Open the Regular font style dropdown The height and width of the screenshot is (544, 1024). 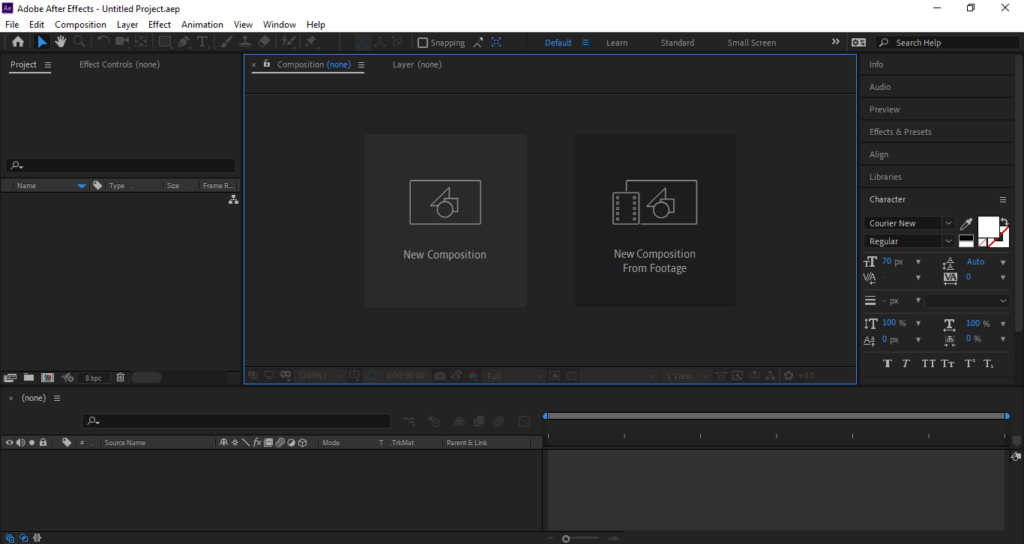948,242
